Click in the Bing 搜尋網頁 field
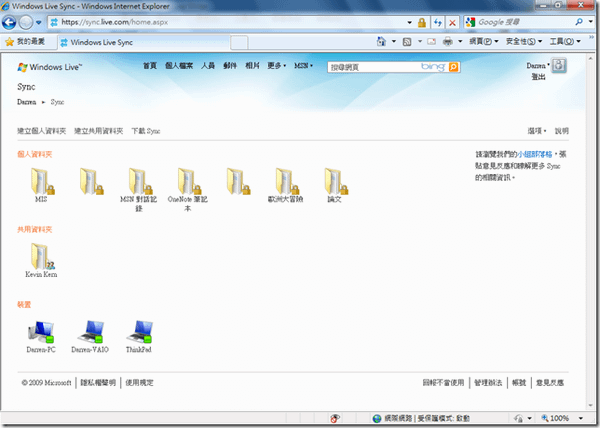 coord(374,67)
